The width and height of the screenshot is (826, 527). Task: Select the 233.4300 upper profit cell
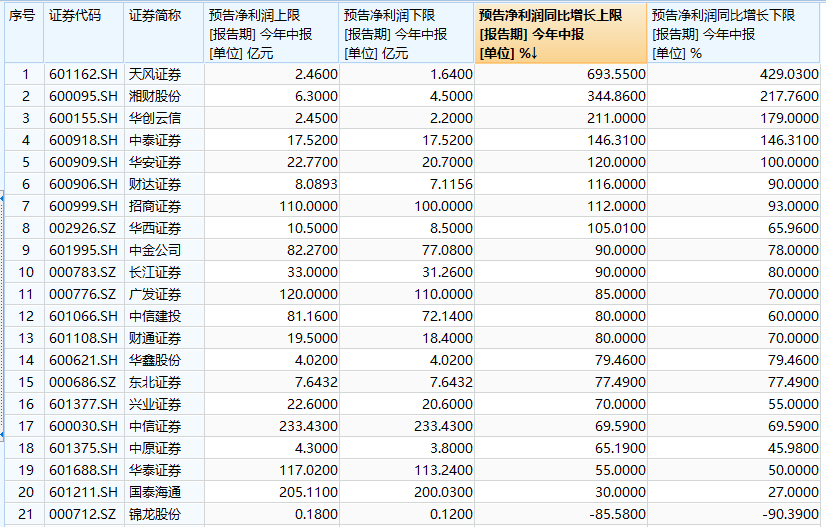point(271,426)
